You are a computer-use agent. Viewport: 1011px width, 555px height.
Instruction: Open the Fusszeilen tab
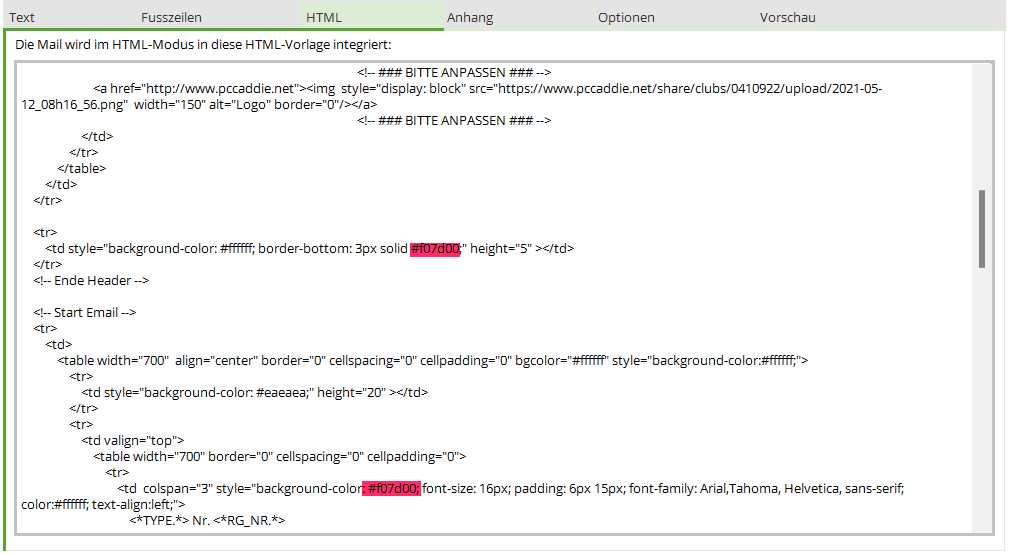171,17
